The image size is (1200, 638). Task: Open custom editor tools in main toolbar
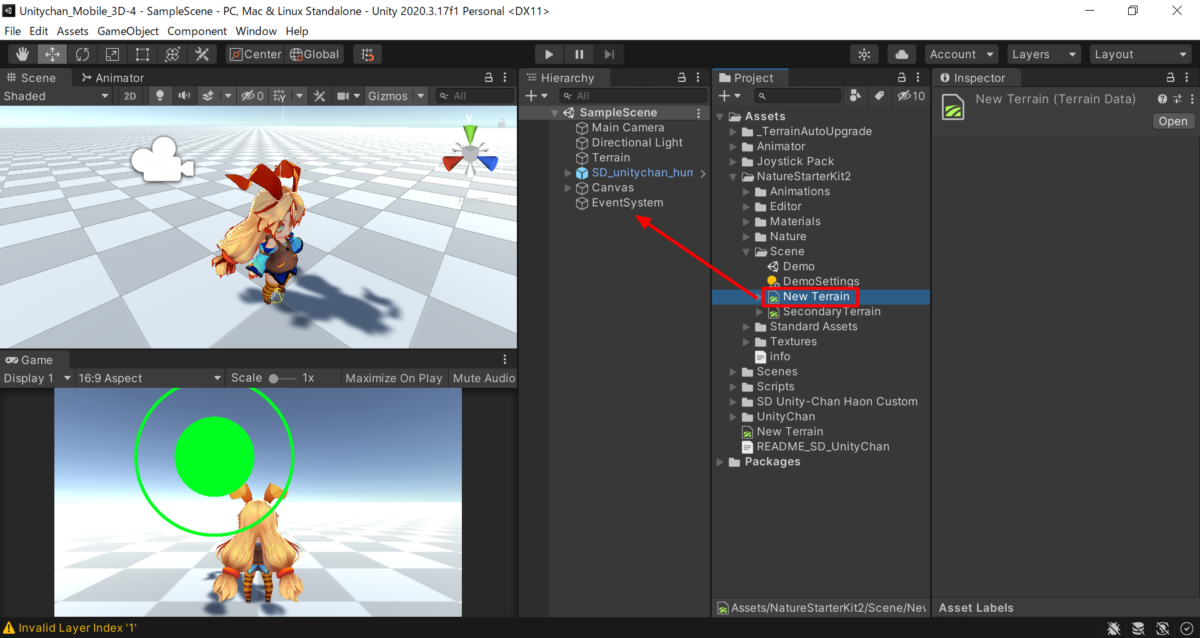pos(202,54)
